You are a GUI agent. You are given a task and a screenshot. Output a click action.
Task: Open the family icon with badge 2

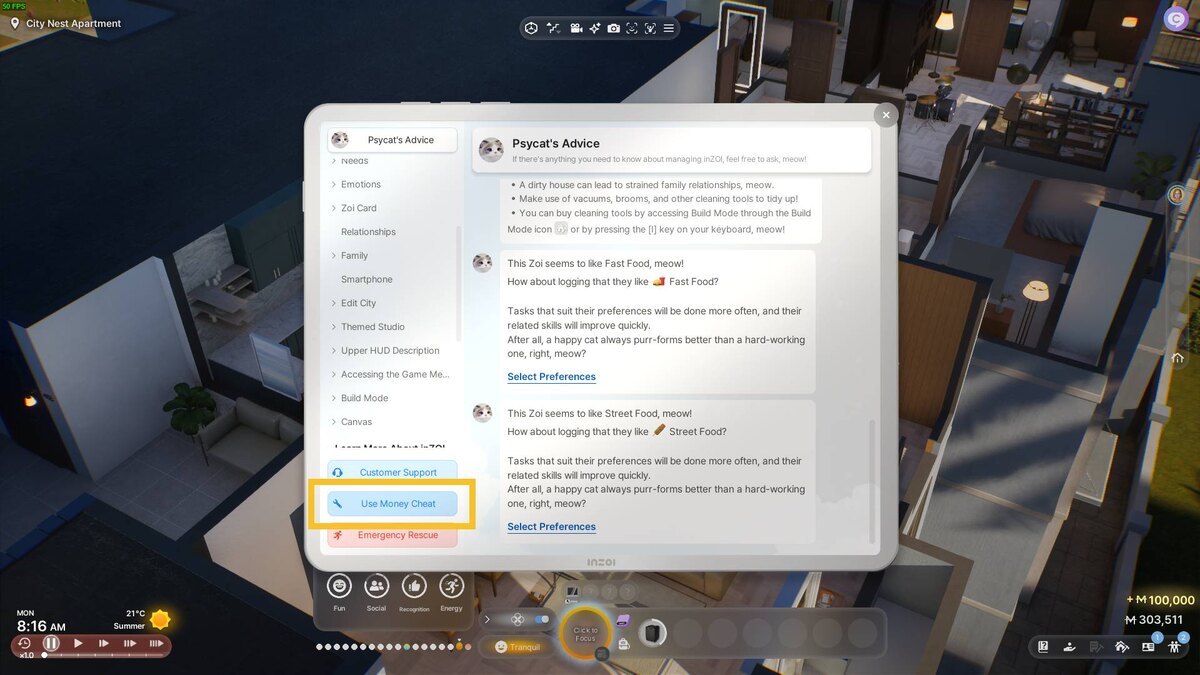(x=1176, y=645)
